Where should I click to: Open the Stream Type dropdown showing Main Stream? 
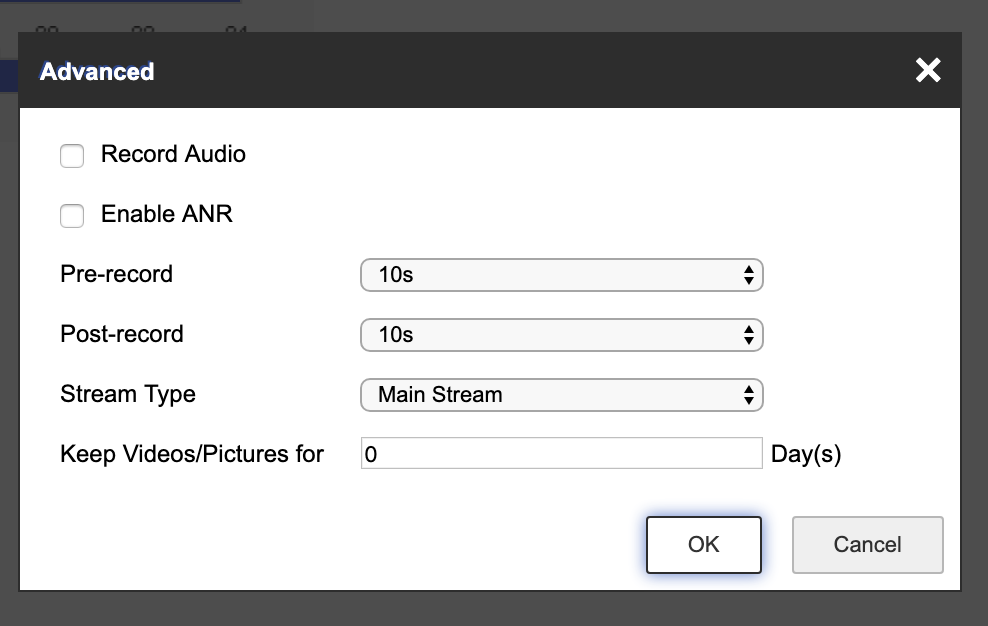pyautogui.click(x=560, y=395)
